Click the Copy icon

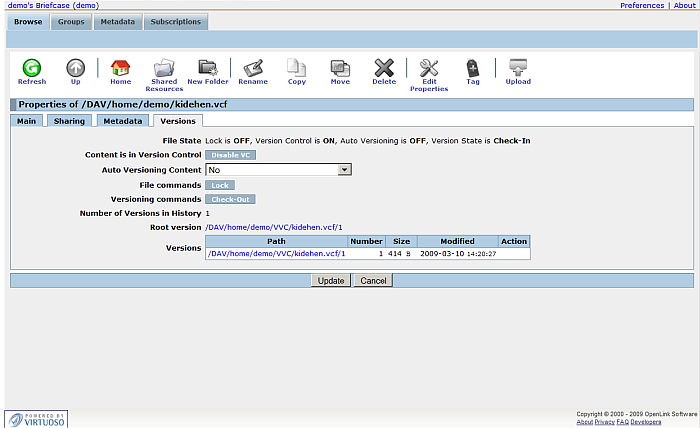(x=297, y=68)
